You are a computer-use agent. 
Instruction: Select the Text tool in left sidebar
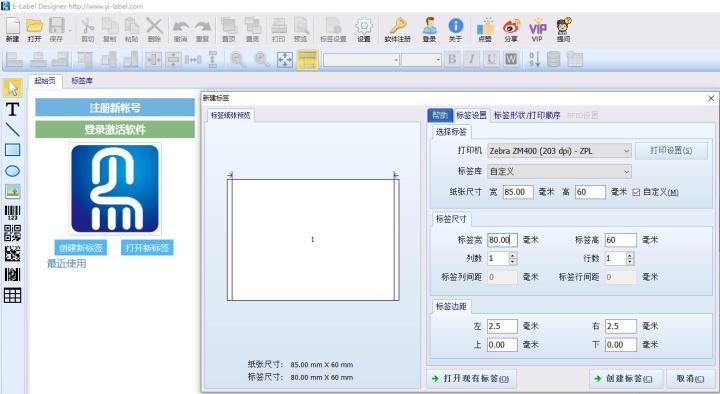coord(12,109)
